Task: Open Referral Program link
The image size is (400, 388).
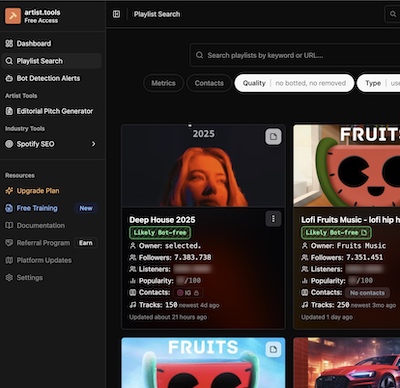Action: (x=43, y=243)
